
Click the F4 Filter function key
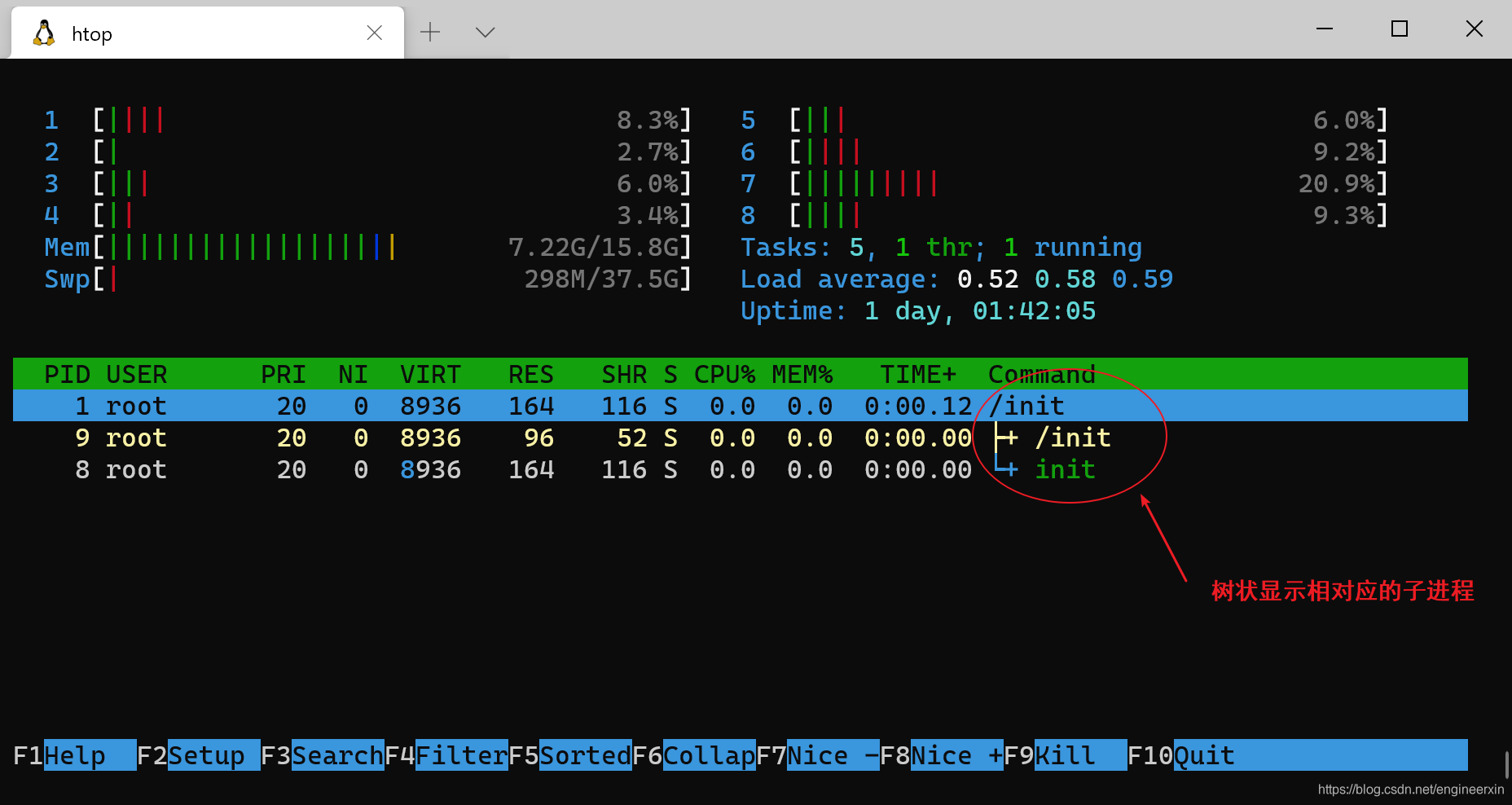point(446,755)
